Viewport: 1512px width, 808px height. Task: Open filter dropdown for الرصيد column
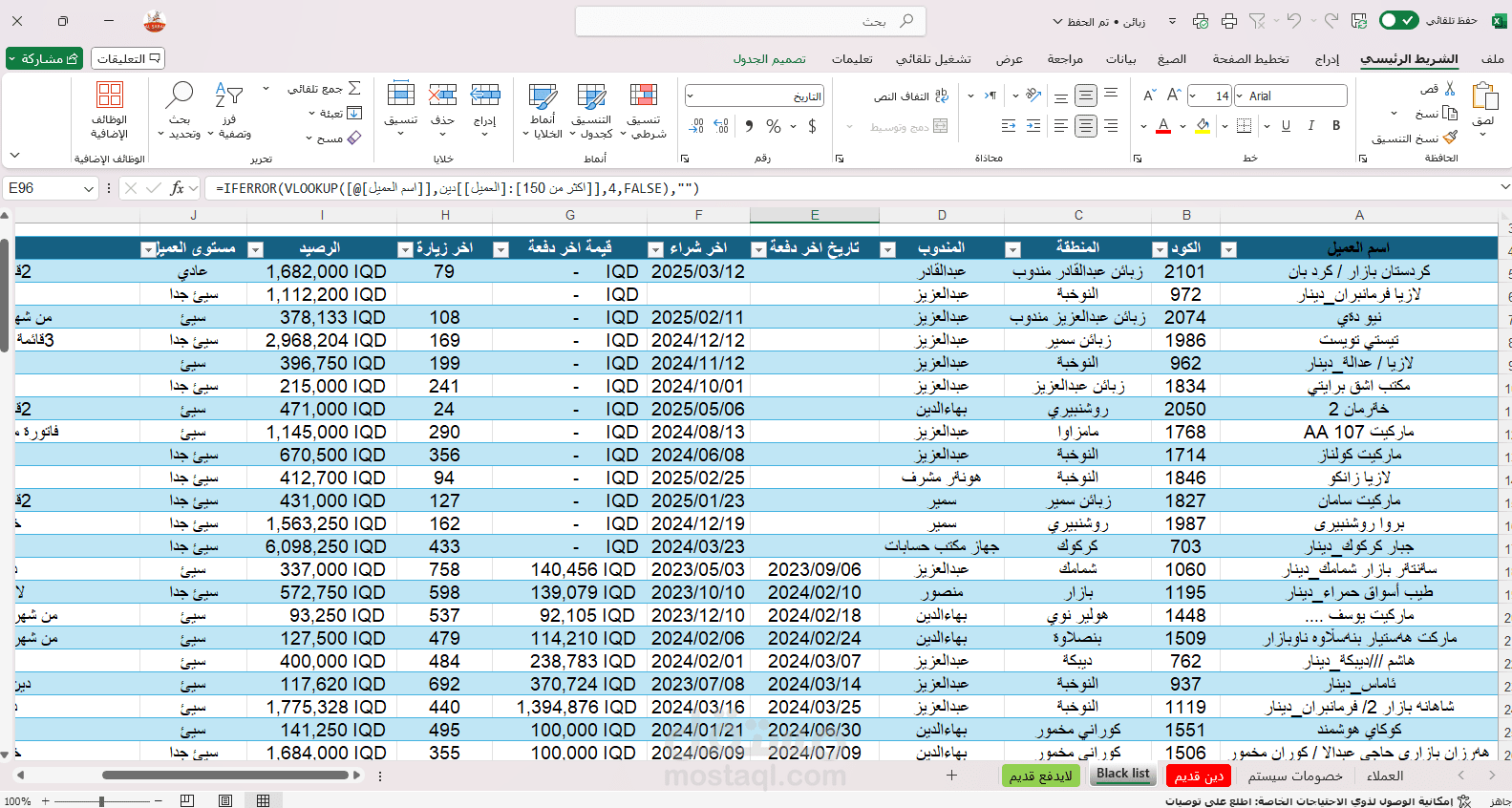pyautogui.click(x=255, y=249)
